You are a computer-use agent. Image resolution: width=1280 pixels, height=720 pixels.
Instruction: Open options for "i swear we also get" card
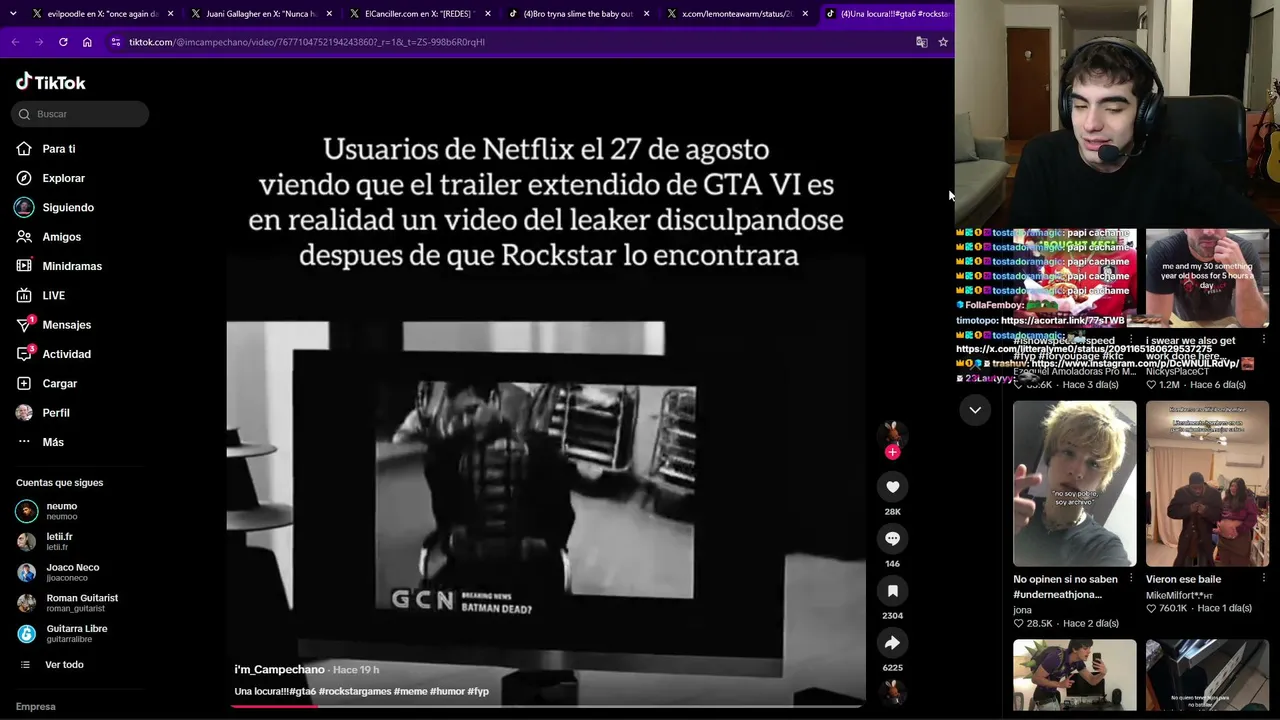click(1264, 340)
